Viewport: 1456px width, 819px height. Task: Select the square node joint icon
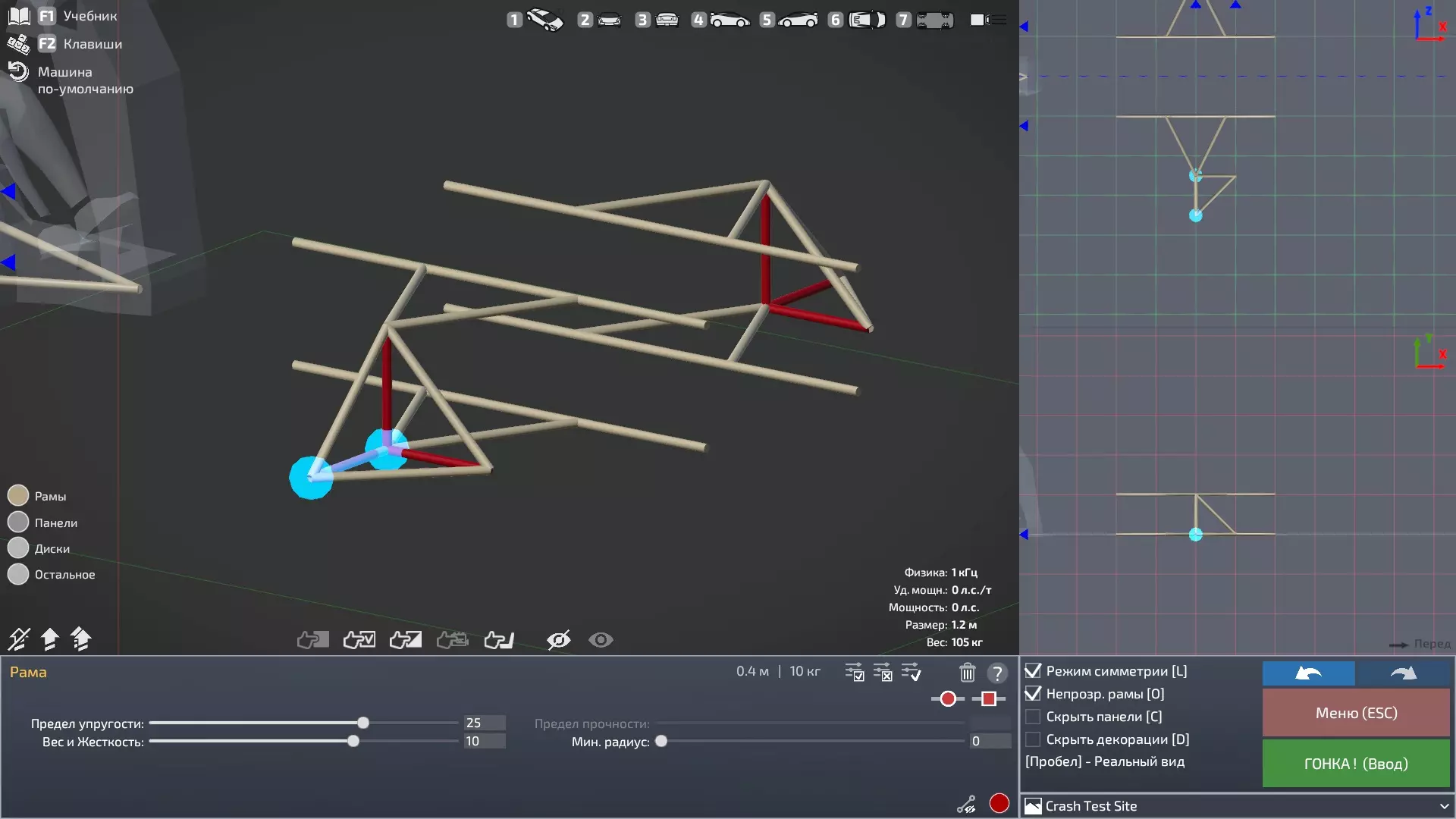[x=988, y=699]
